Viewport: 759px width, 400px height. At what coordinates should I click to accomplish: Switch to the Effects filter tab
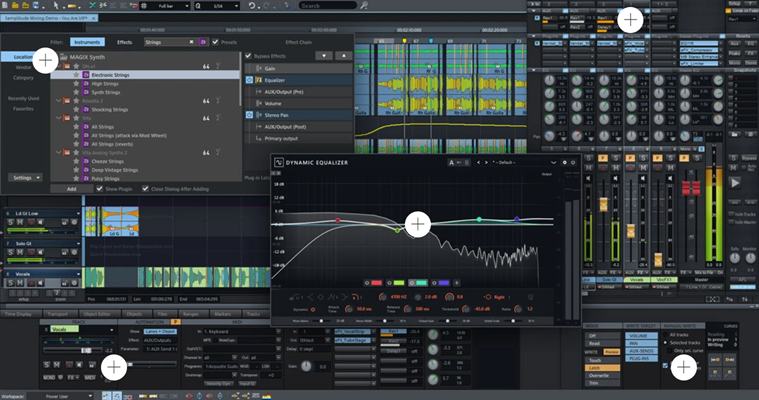click(124, 42)
